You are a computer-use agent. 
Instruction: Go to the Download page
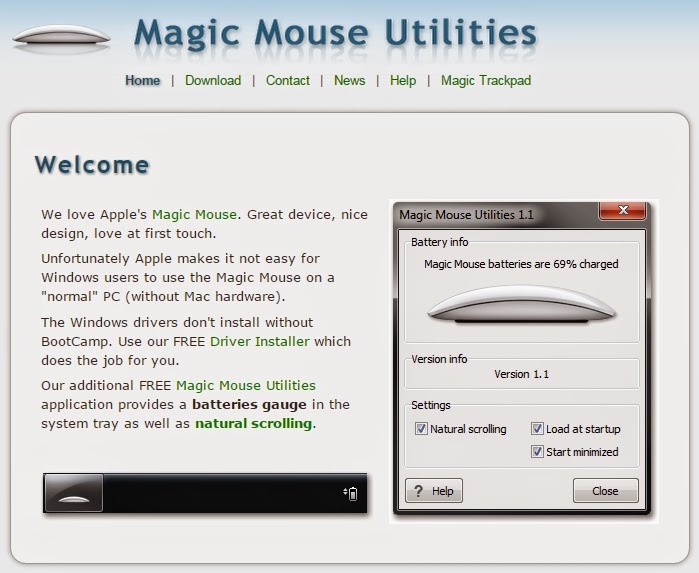[x=213, y=80]
